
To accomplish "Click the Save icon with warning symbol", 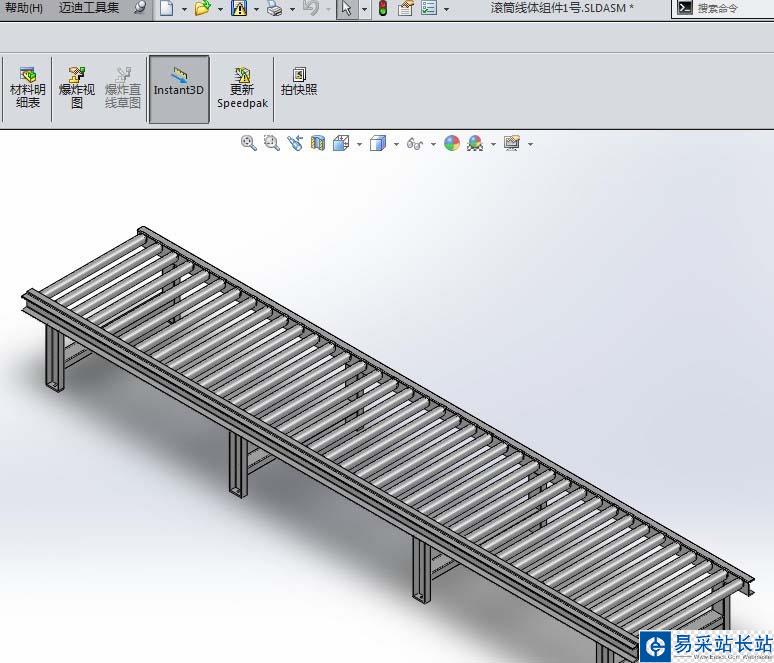I will click(x=239, y=8).
